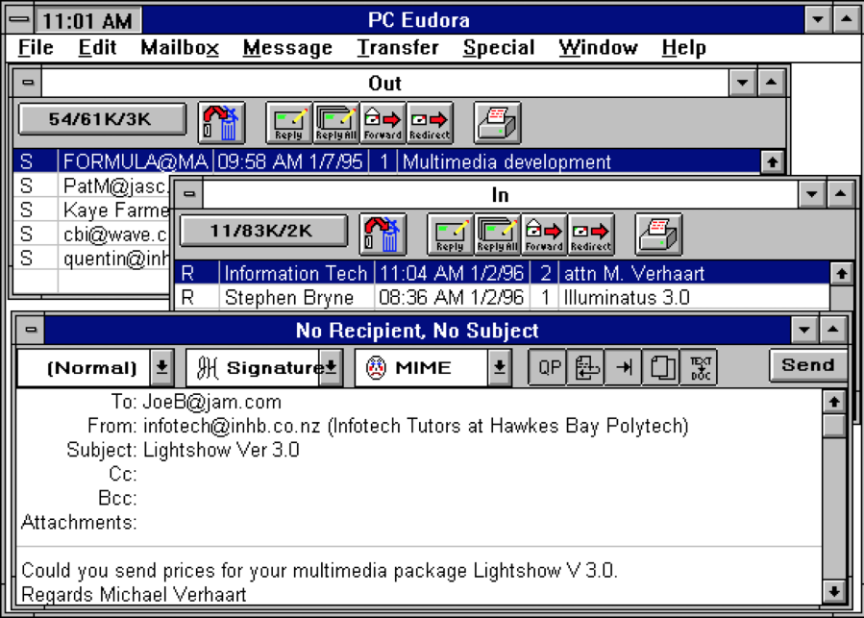
Task: Click the Send button
Action: pos(808,365)
